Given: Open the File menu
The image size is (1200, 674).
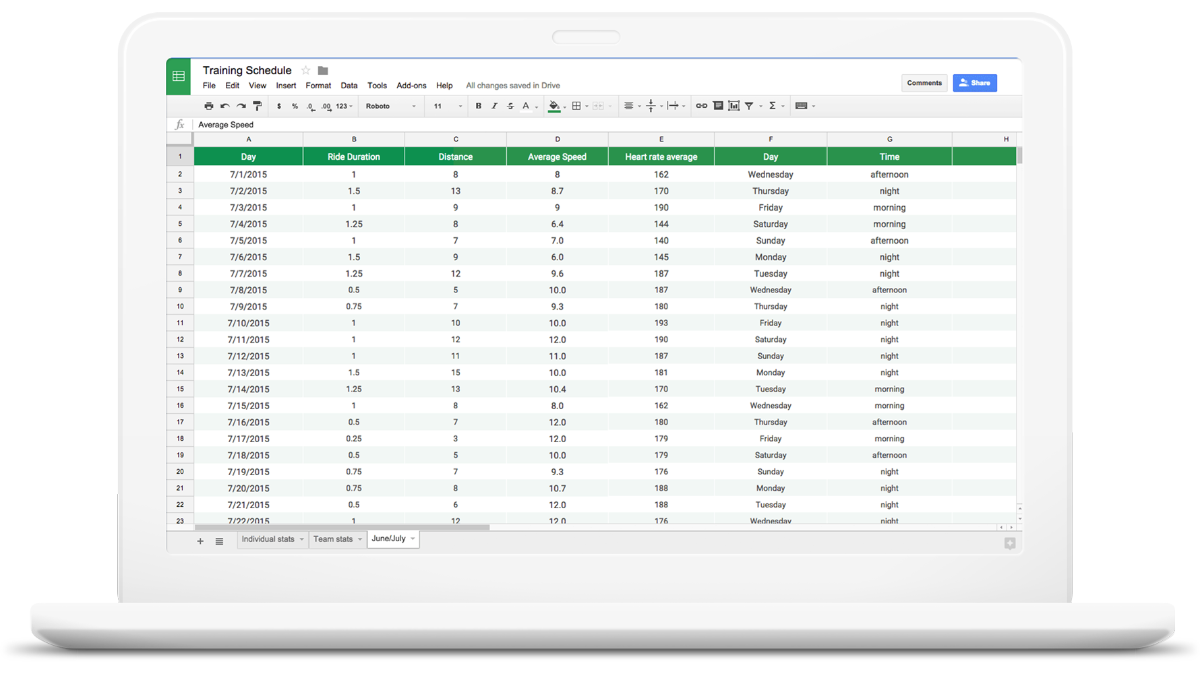Looking at the screenshot, I should click(x=209, y=86).
